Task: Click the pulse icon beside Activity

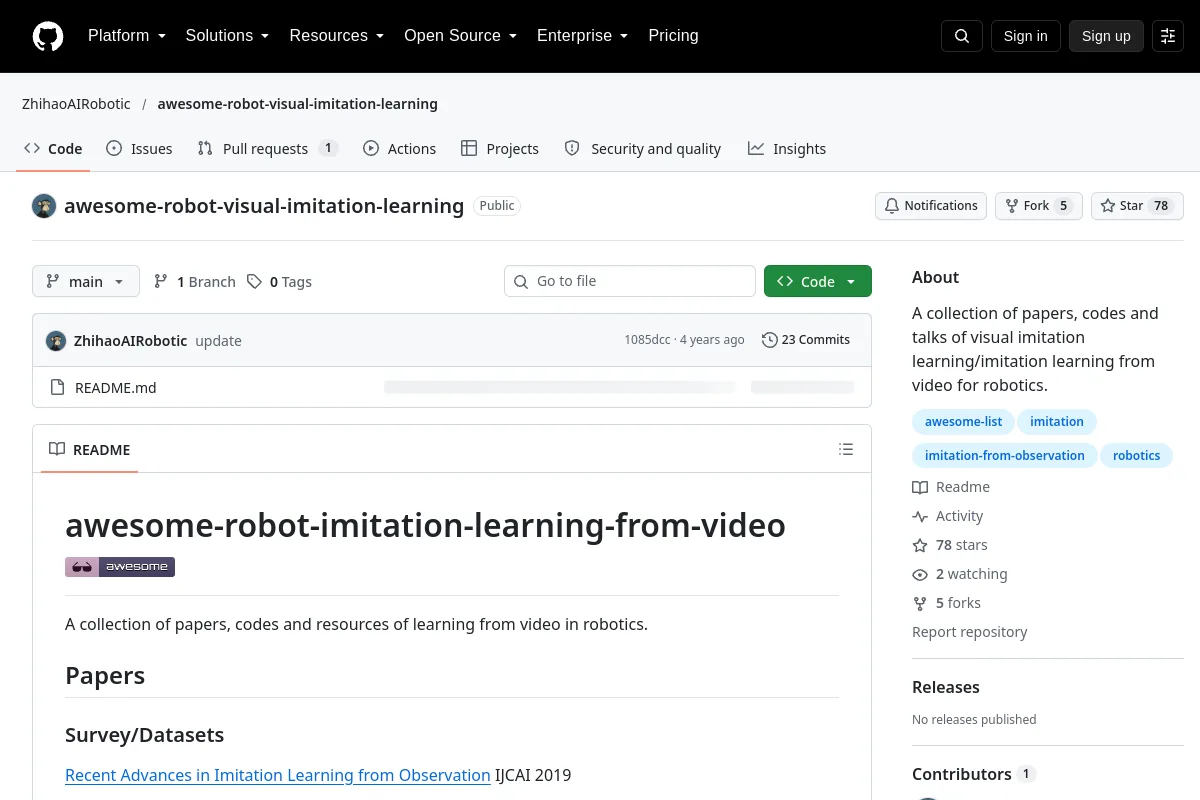Action: point(920,517)
